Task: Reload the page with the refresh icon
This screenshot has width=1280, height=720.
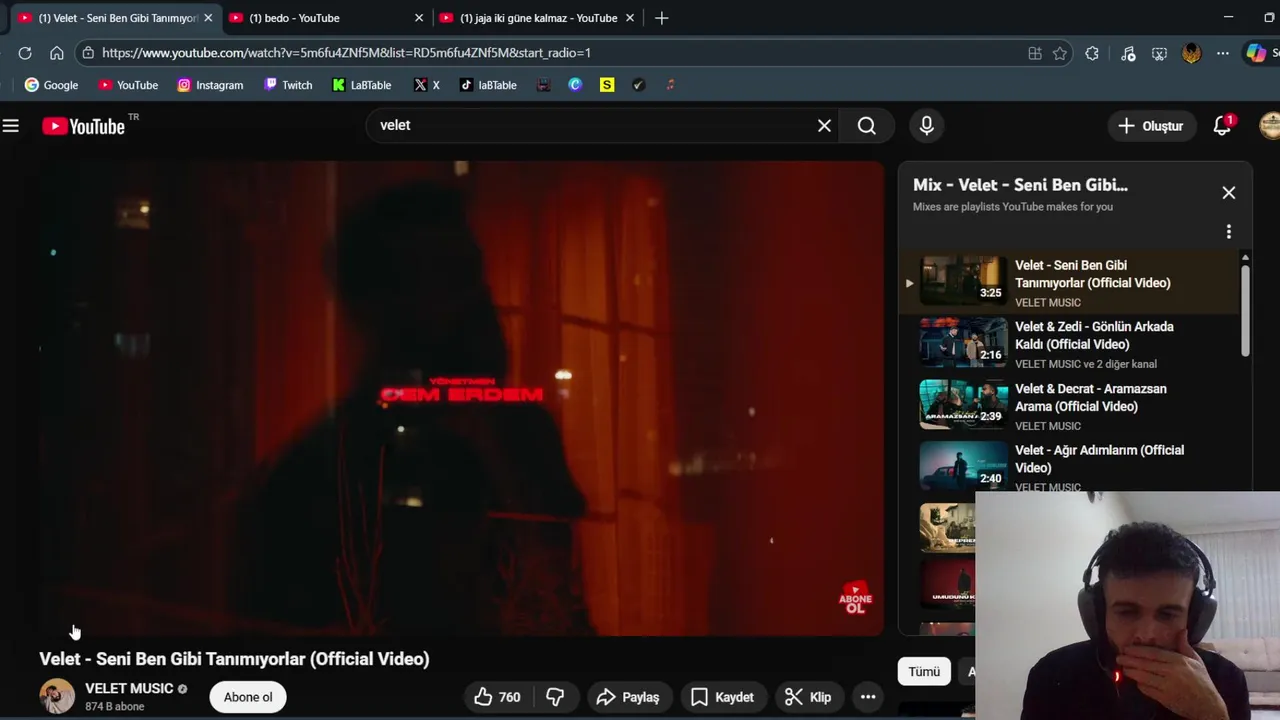Action: pos(25,53)
